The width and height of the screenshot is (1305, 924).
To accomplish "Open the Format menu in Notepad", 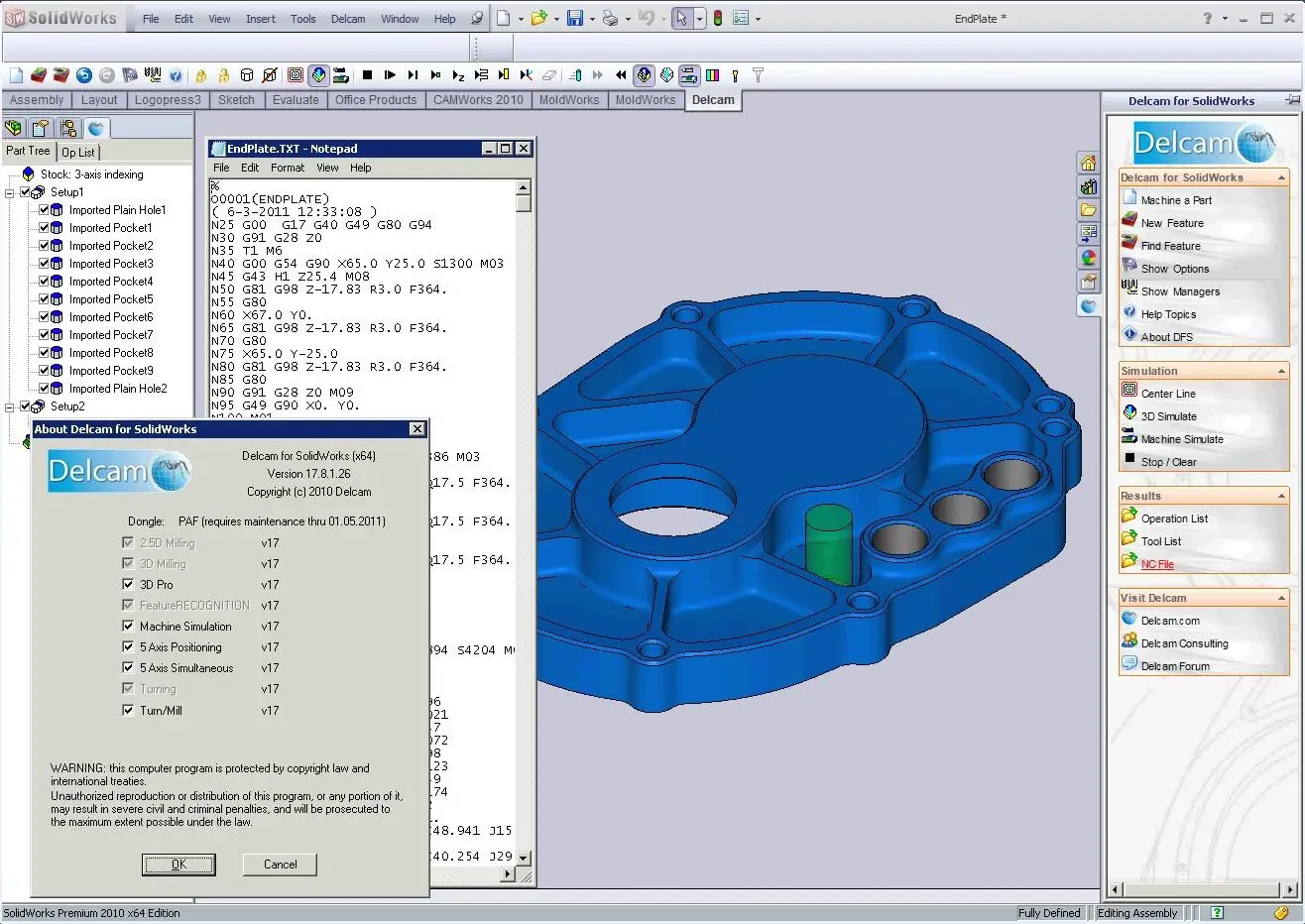I will click(x=288, y=168).
